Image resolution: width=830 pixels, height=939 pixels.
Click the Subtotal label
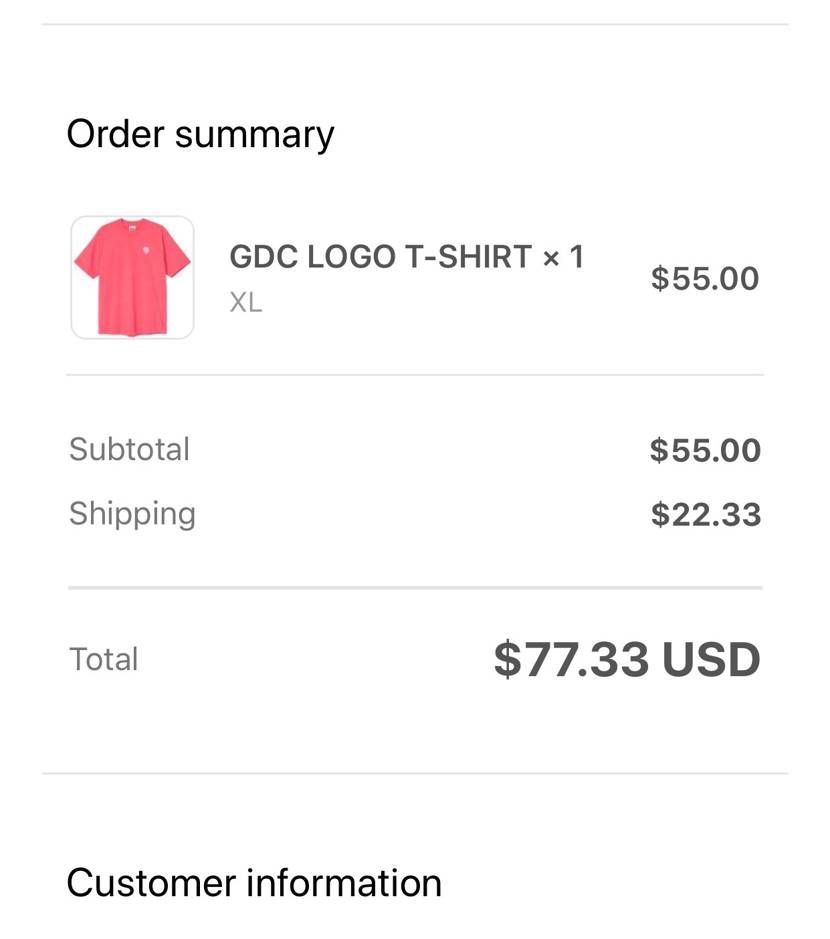pyautogui.click(x=129, y=449)
